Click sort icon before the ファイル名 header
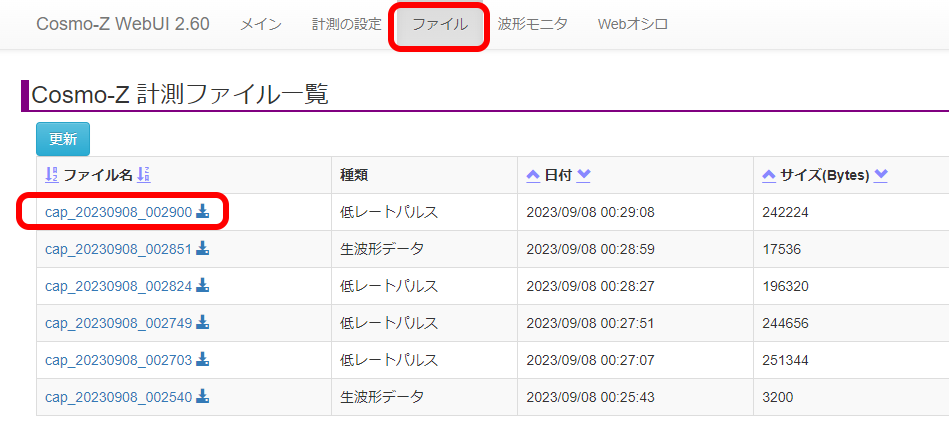This screenshot has width=949, height=441. [52, 175]
